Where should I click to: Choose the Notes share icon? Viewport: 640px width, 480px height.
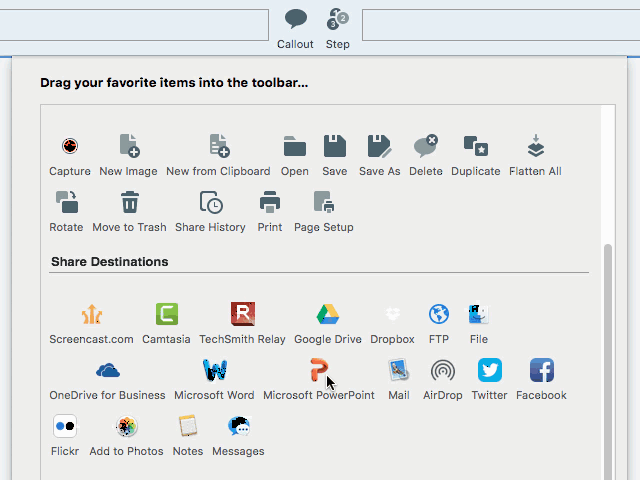point(188,426)
